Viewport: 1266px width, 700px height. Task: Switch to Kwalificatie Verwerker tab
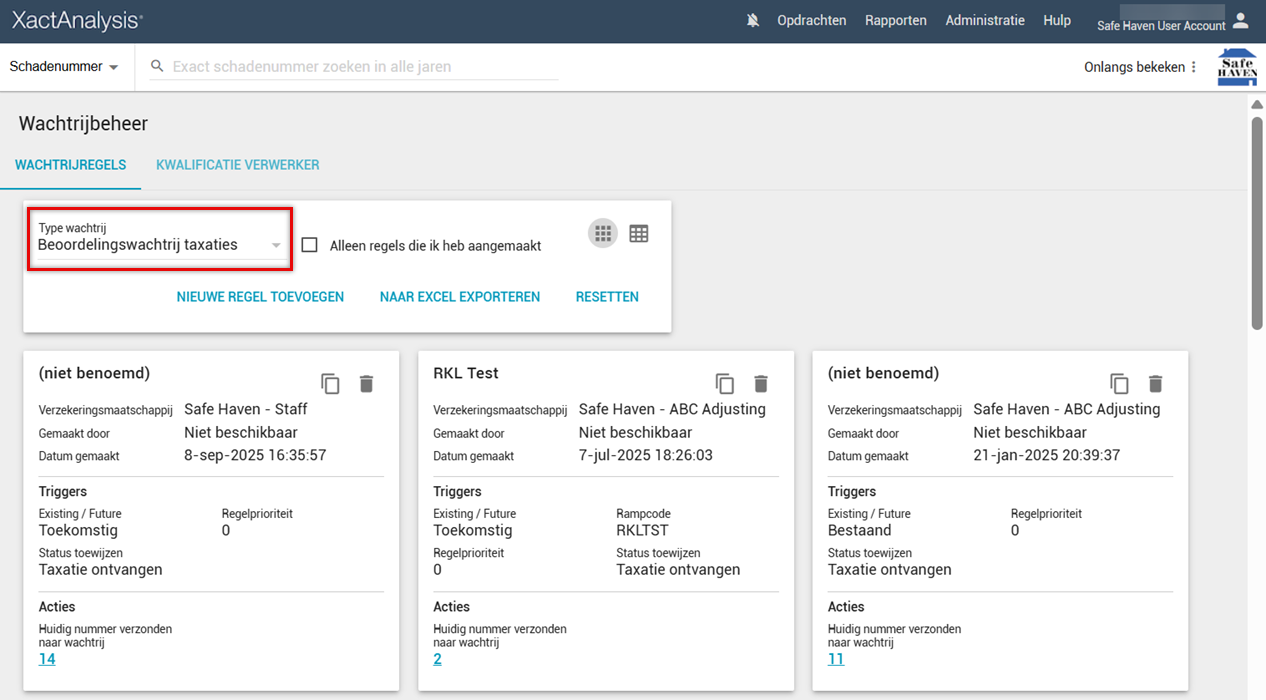(238, 165)
